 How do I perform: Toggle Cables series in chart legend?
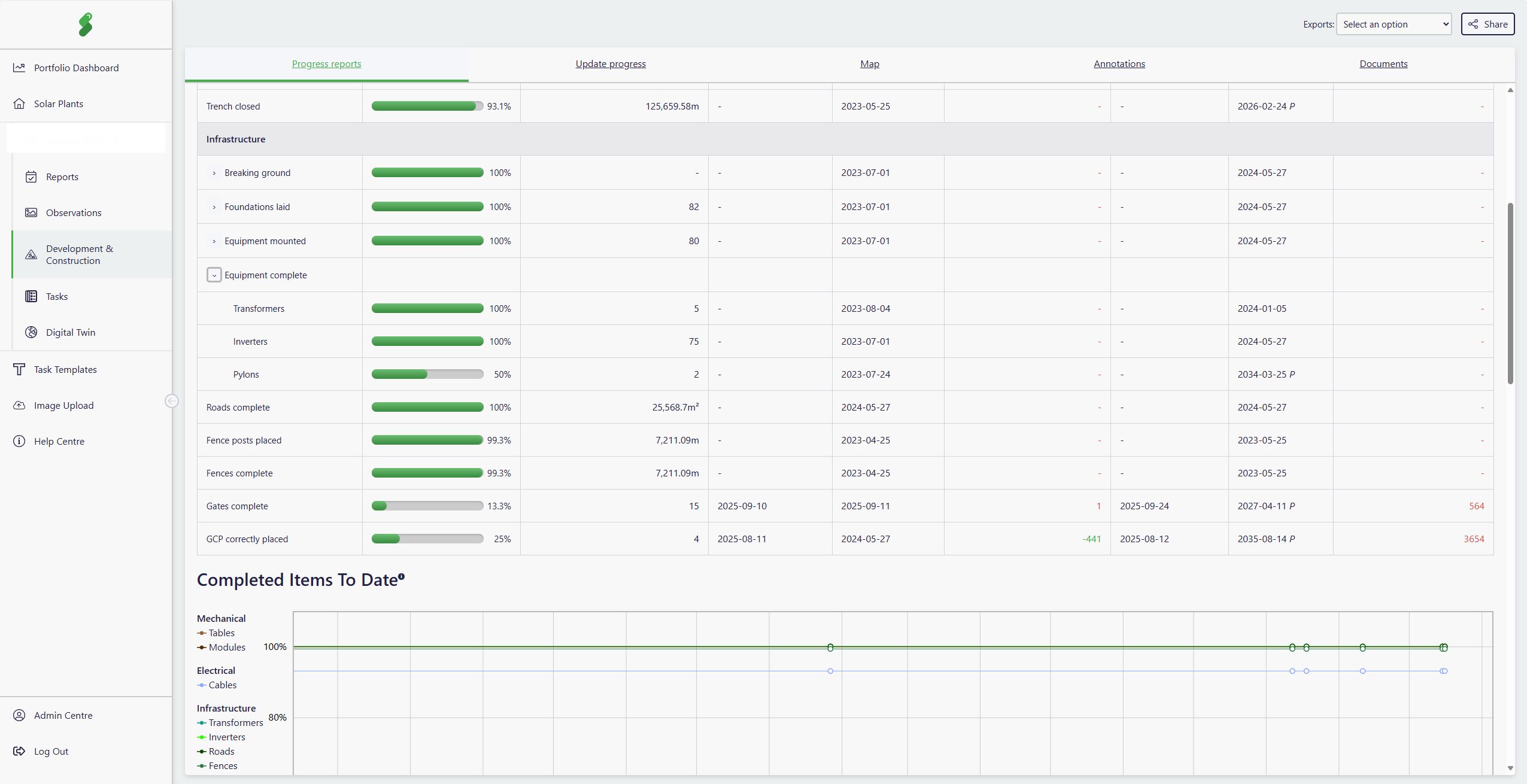(222, 685)
